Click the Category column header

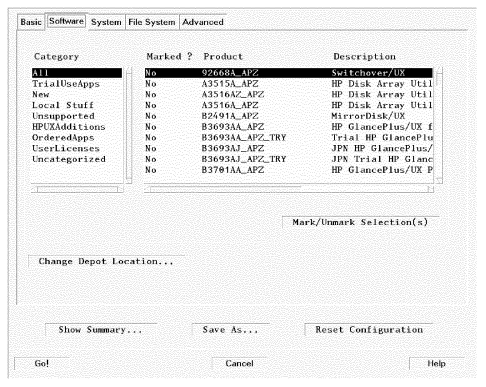(x=56, y=57)
